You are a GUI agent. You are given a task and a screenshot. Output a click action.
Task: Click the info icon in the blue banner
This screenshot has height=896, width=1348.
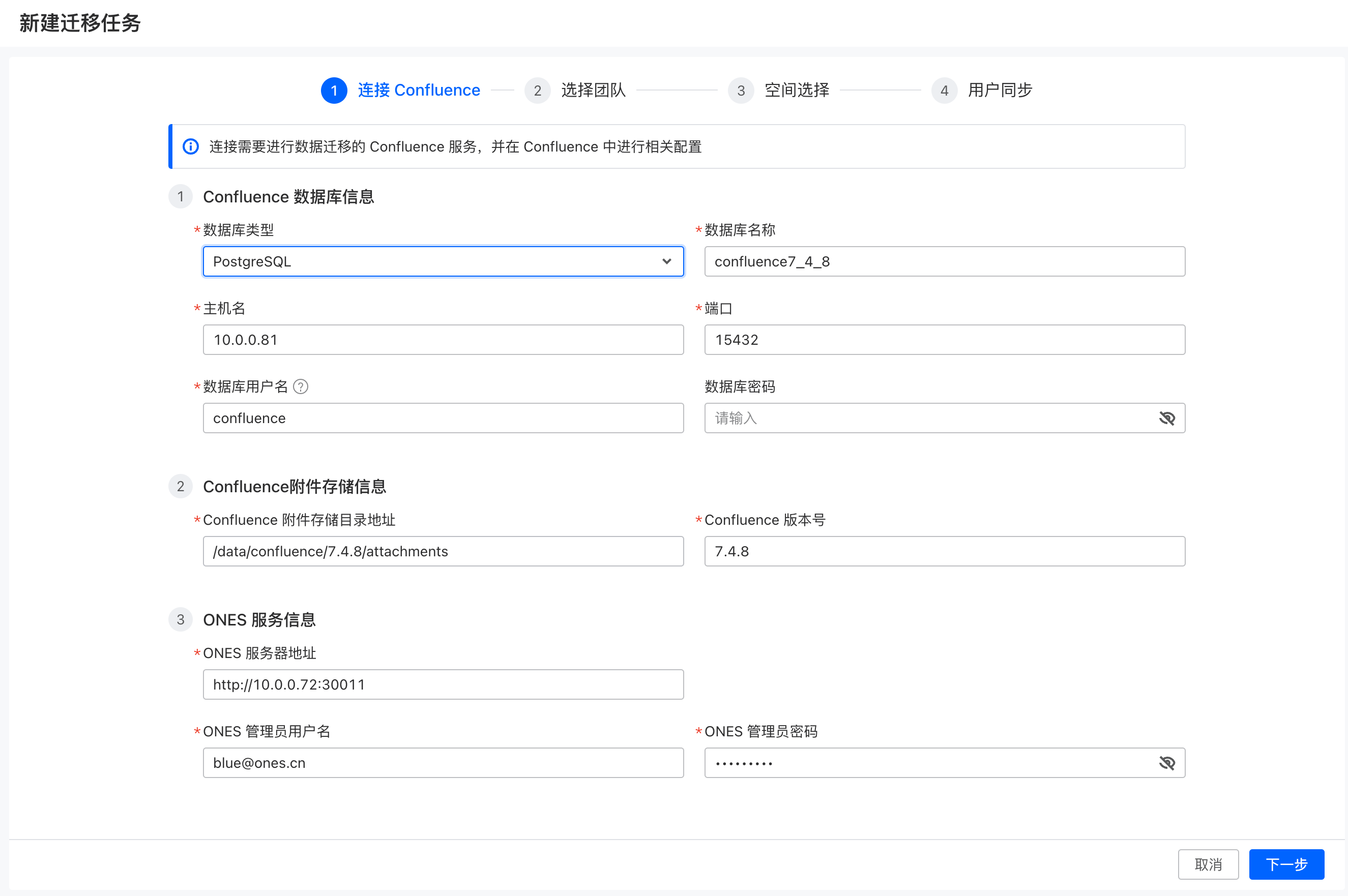[190, 147]
